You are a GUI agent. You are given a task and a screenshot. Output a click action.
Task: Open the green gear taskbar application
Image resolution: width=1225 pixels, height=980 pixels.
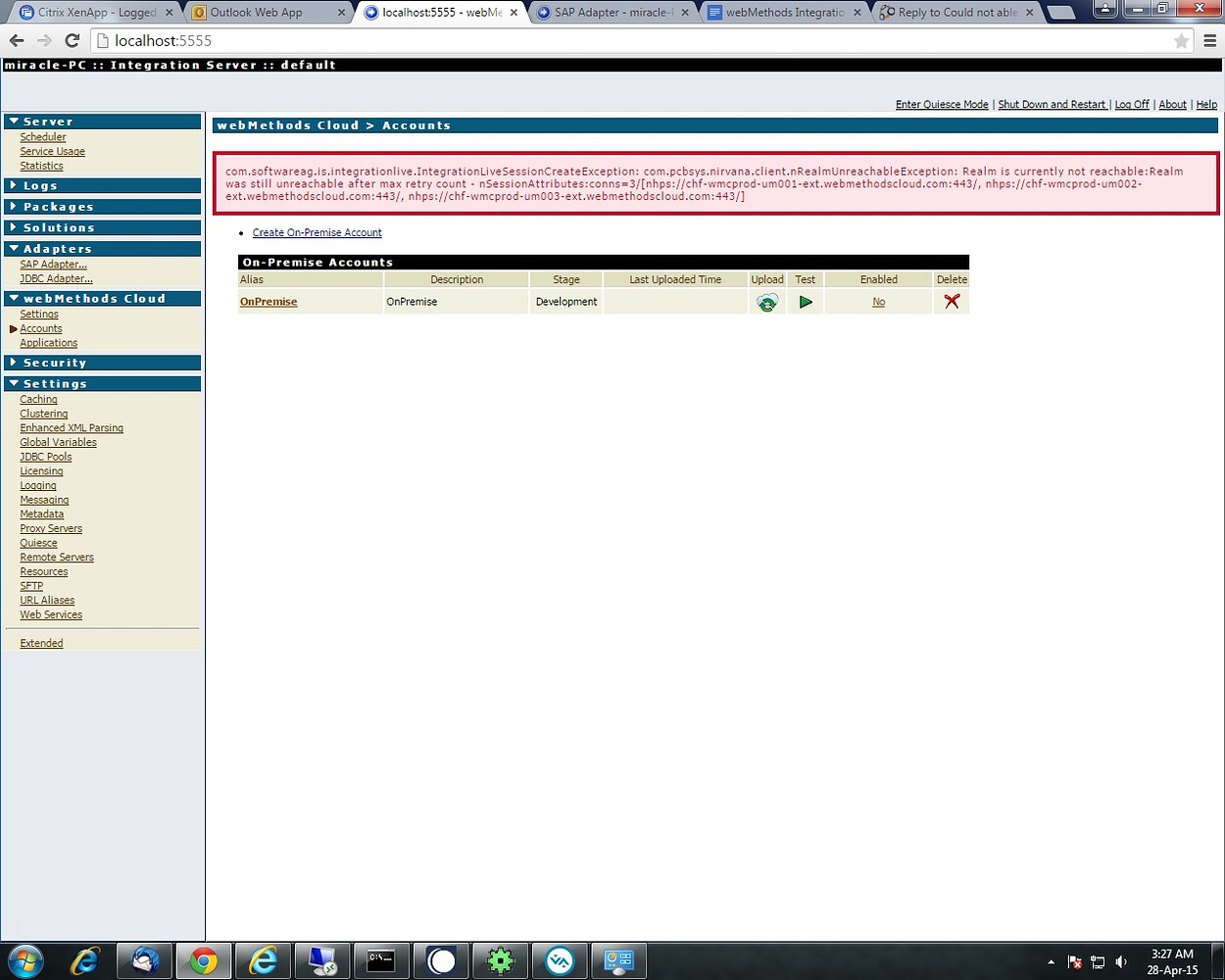point(501,961)
